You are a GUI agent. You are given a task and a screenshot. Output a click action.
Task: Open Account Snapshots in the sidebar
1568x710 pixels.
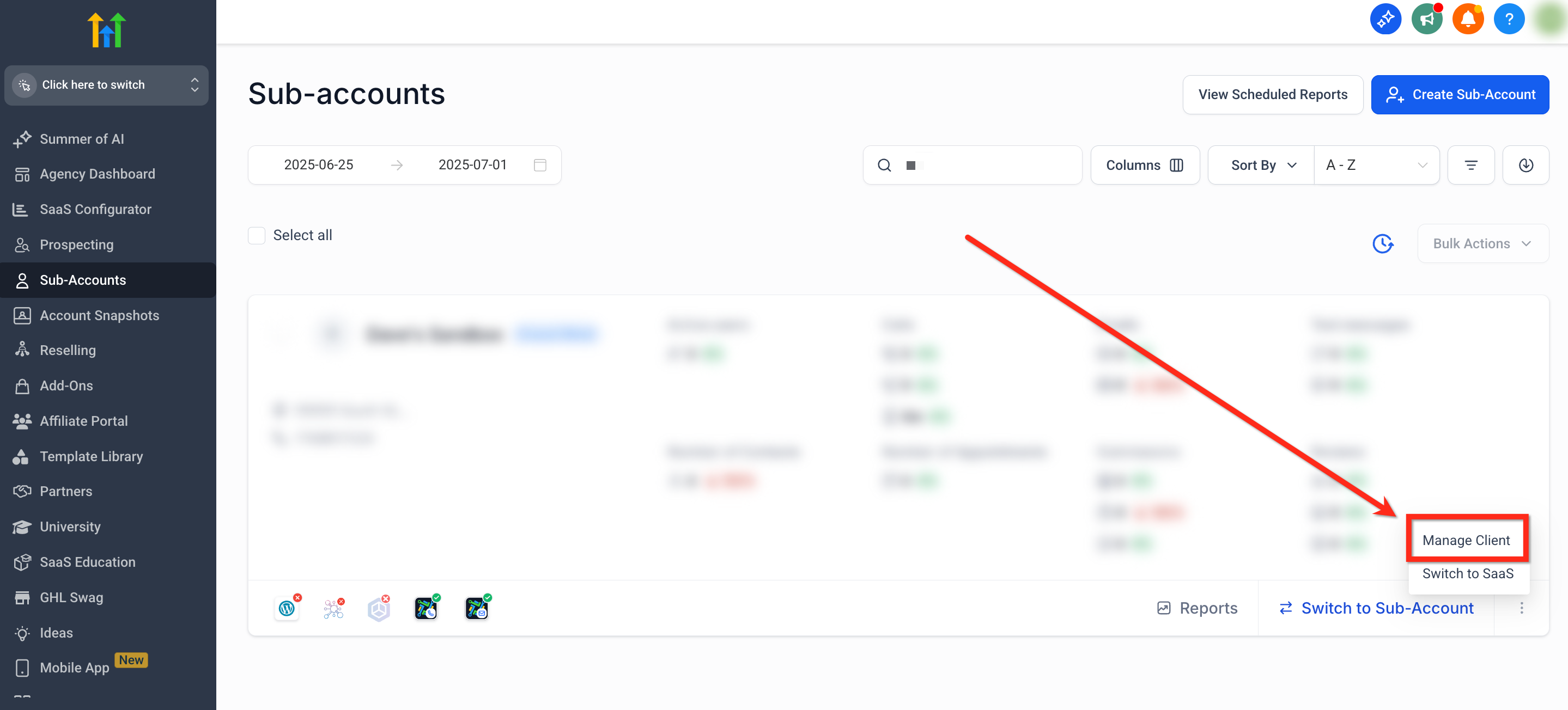[x=99, y=315]
